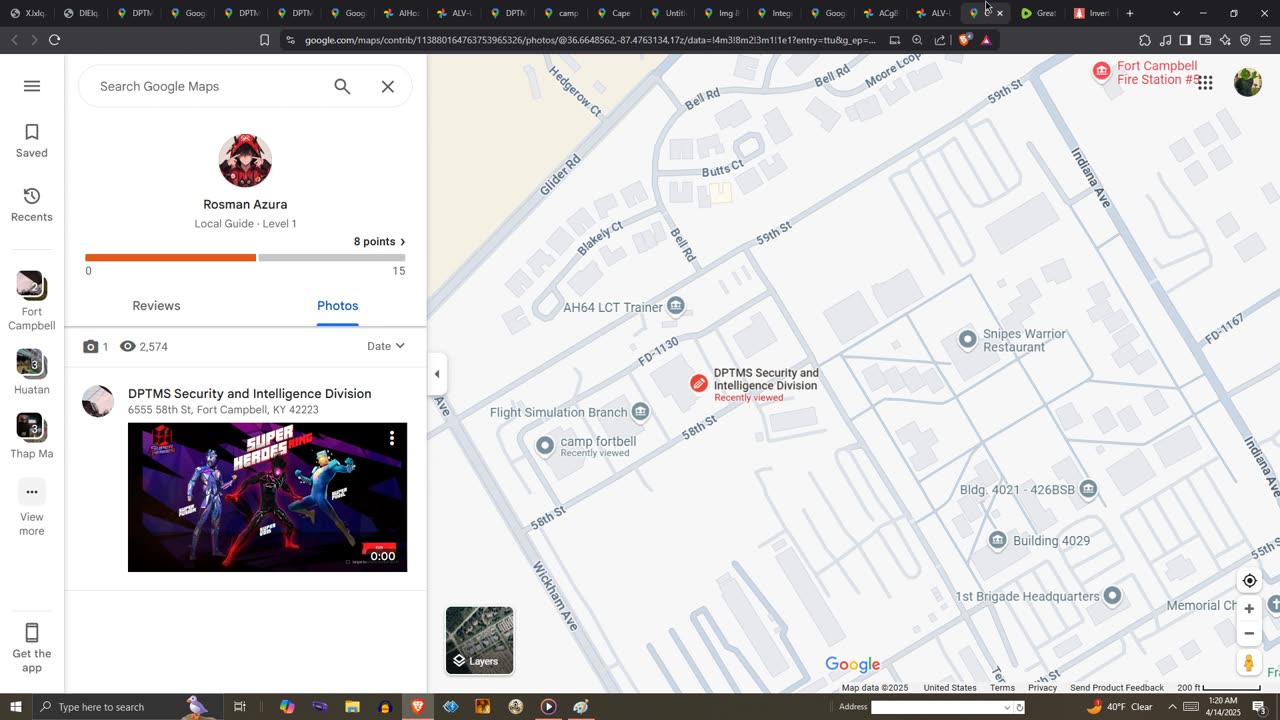The width and height of the screenshot is (1280, 720).
Task: Click View more recent places
Action: pyautogui.click(x=32, y=508)
